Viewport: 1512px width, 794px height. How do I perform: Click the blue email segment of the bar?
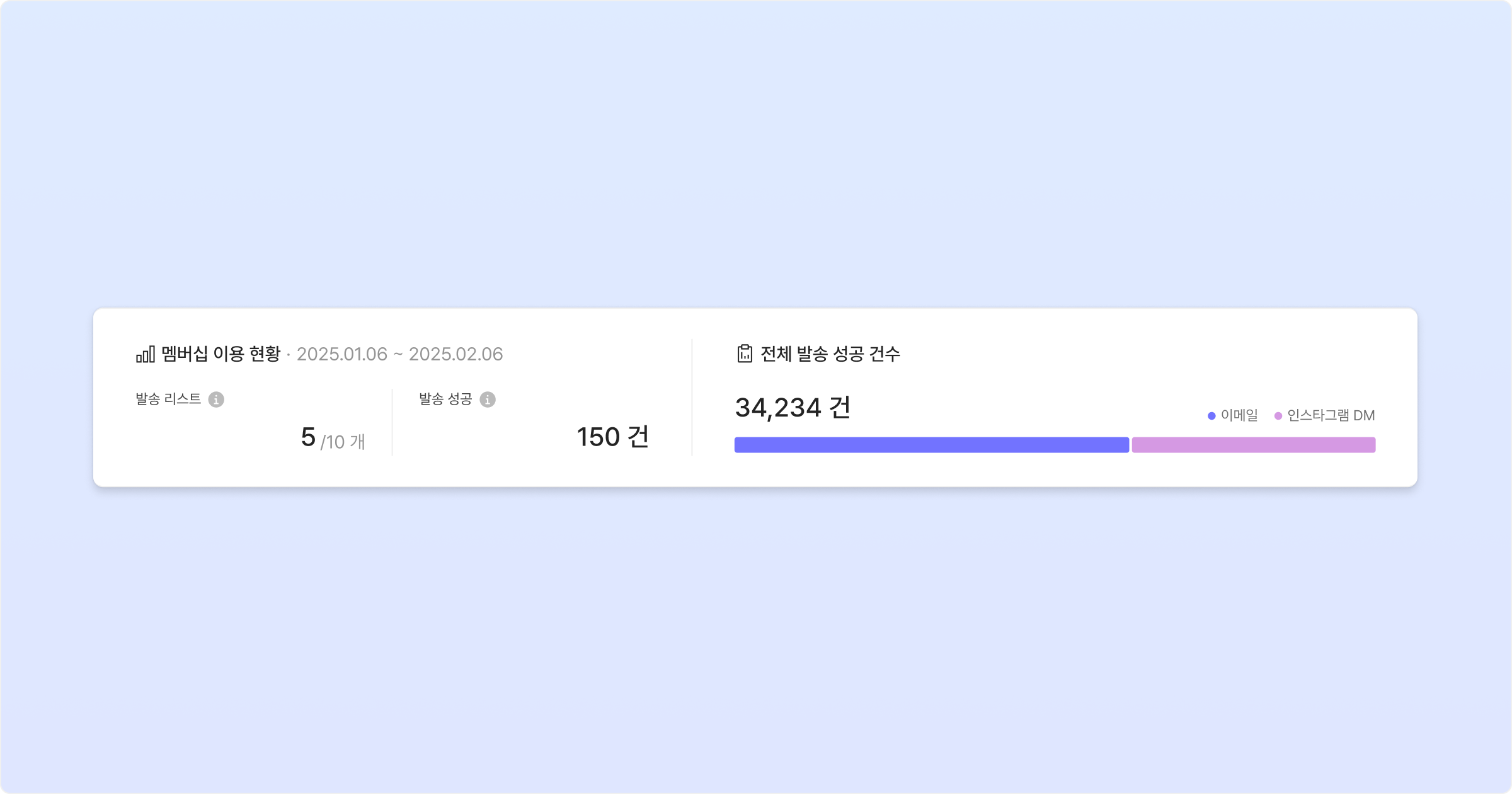pos(931,445)
